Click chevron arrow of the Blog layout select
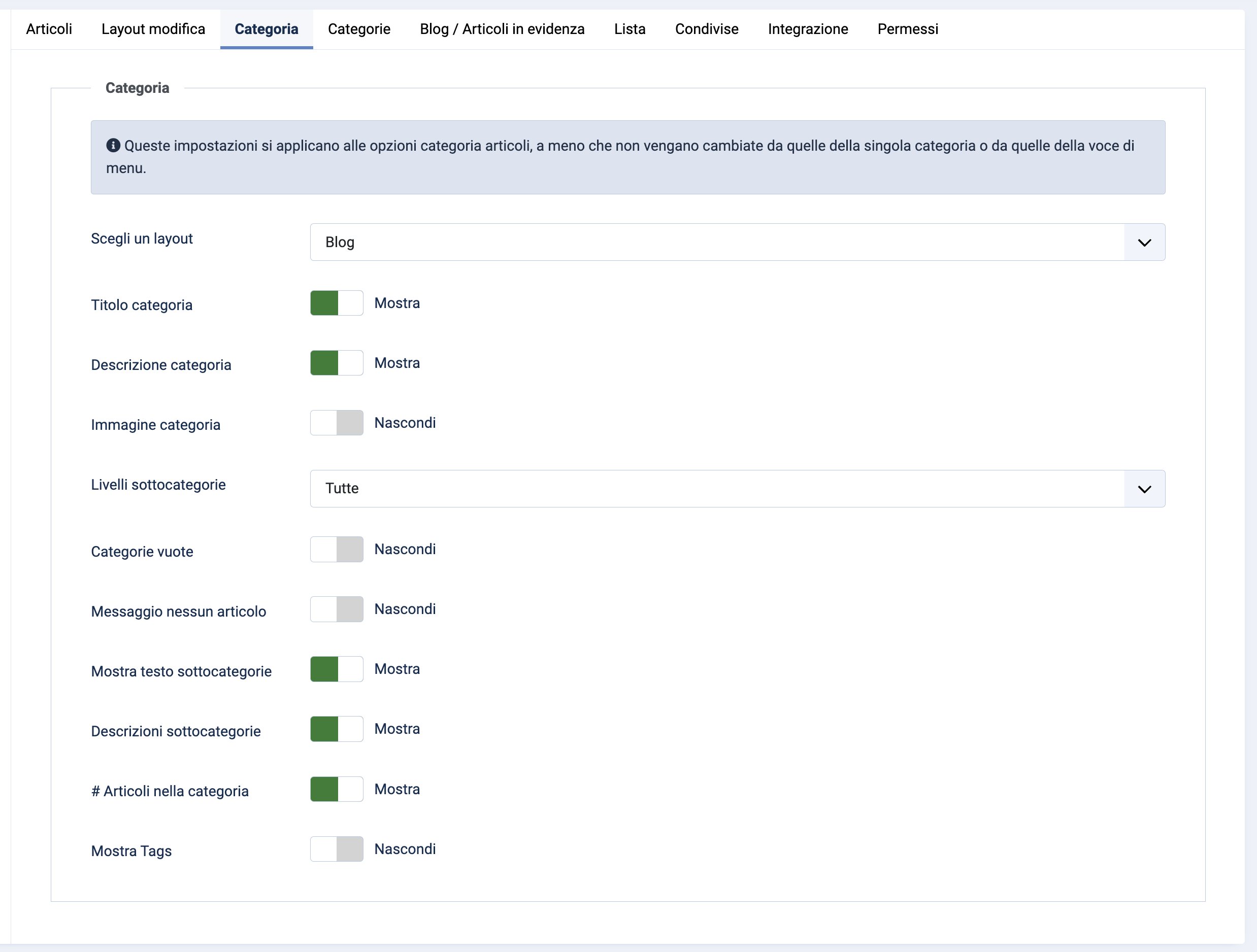Viewport: 1257px width, 952px height. 1144,243
